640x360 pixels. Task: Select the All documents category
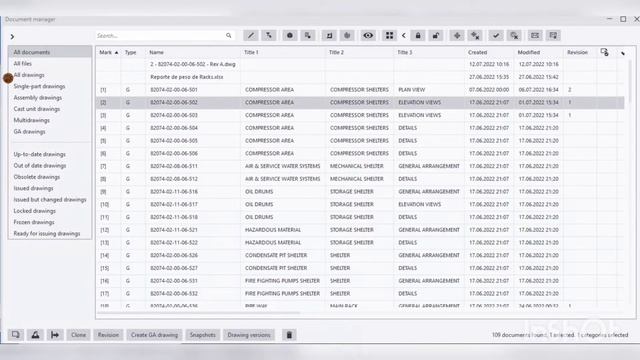click(50, 52)
